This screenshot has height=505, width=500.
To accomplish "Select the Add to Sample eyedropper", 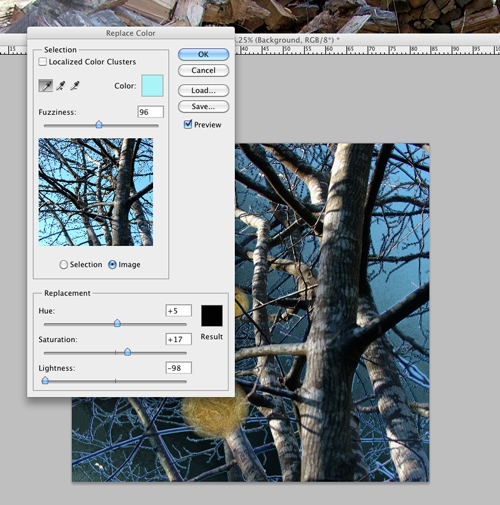I will [60, 86].
